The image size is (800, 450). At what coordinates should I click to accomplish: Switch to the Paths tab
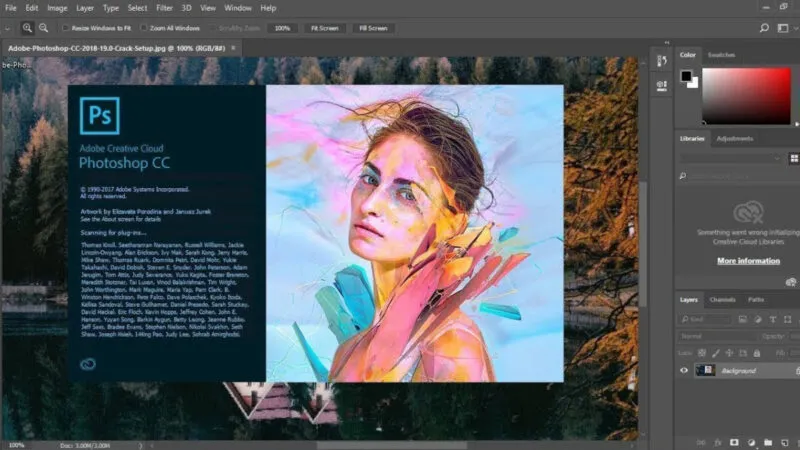(756, 299)
